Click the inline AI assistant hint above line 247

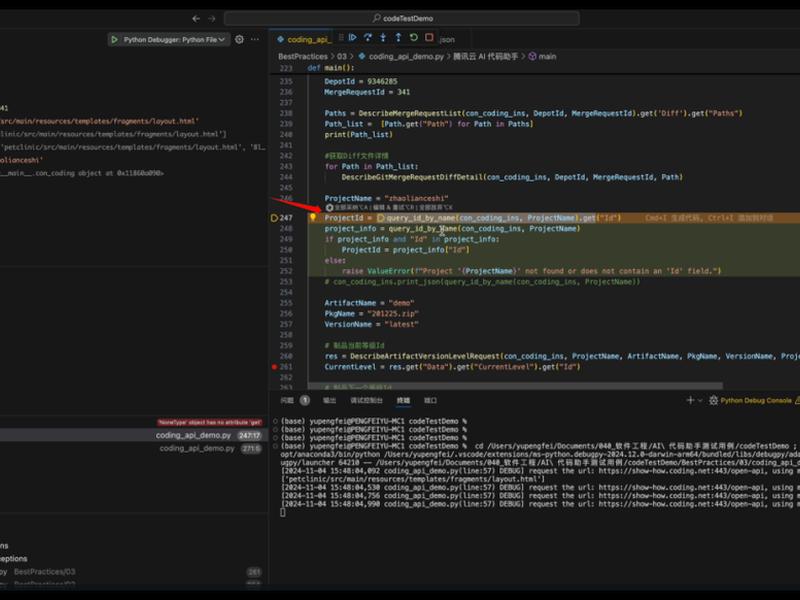[389, 208]
